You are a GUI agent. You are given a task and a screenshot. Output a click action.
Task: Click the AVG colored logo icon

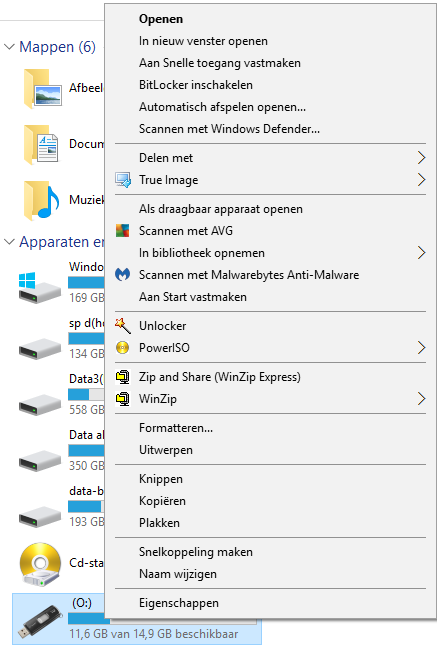(122, 231)
